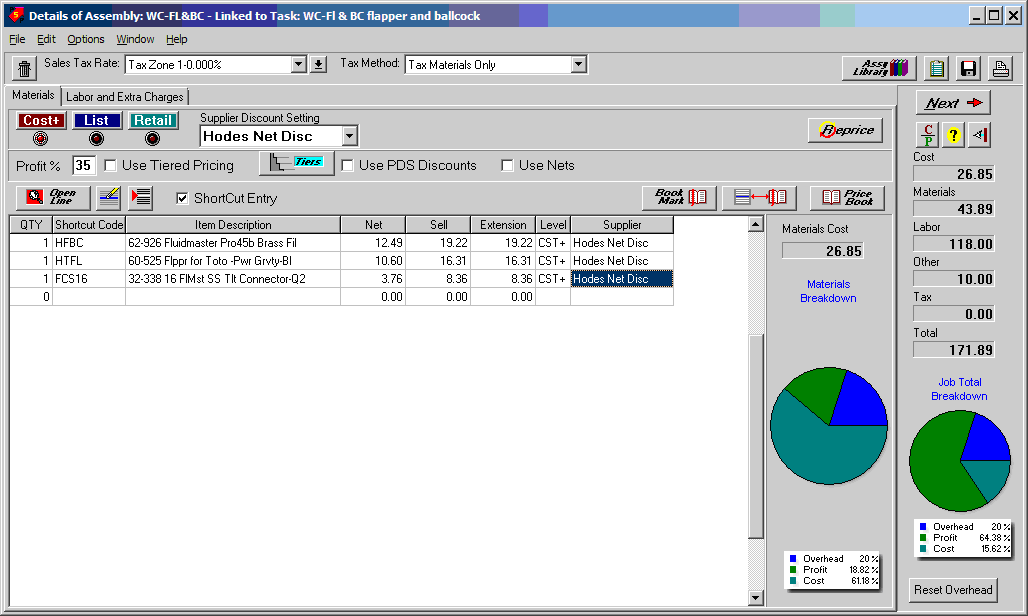Open the Supplier Discount Setting dropdown
1028x616 pixels.
point(349,136)
